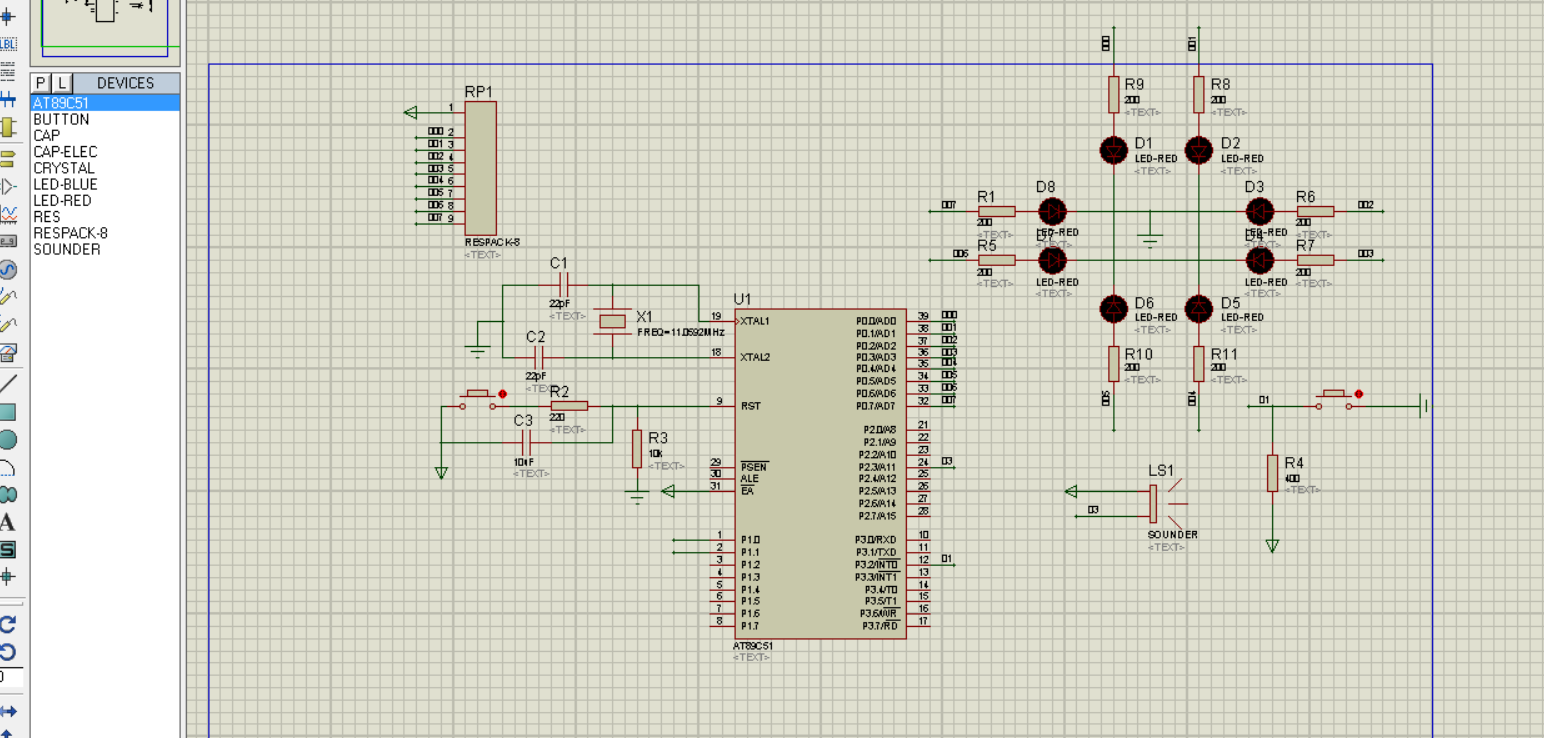
Task: Click the DEVICES selector header
Action: tap(126, 83)
